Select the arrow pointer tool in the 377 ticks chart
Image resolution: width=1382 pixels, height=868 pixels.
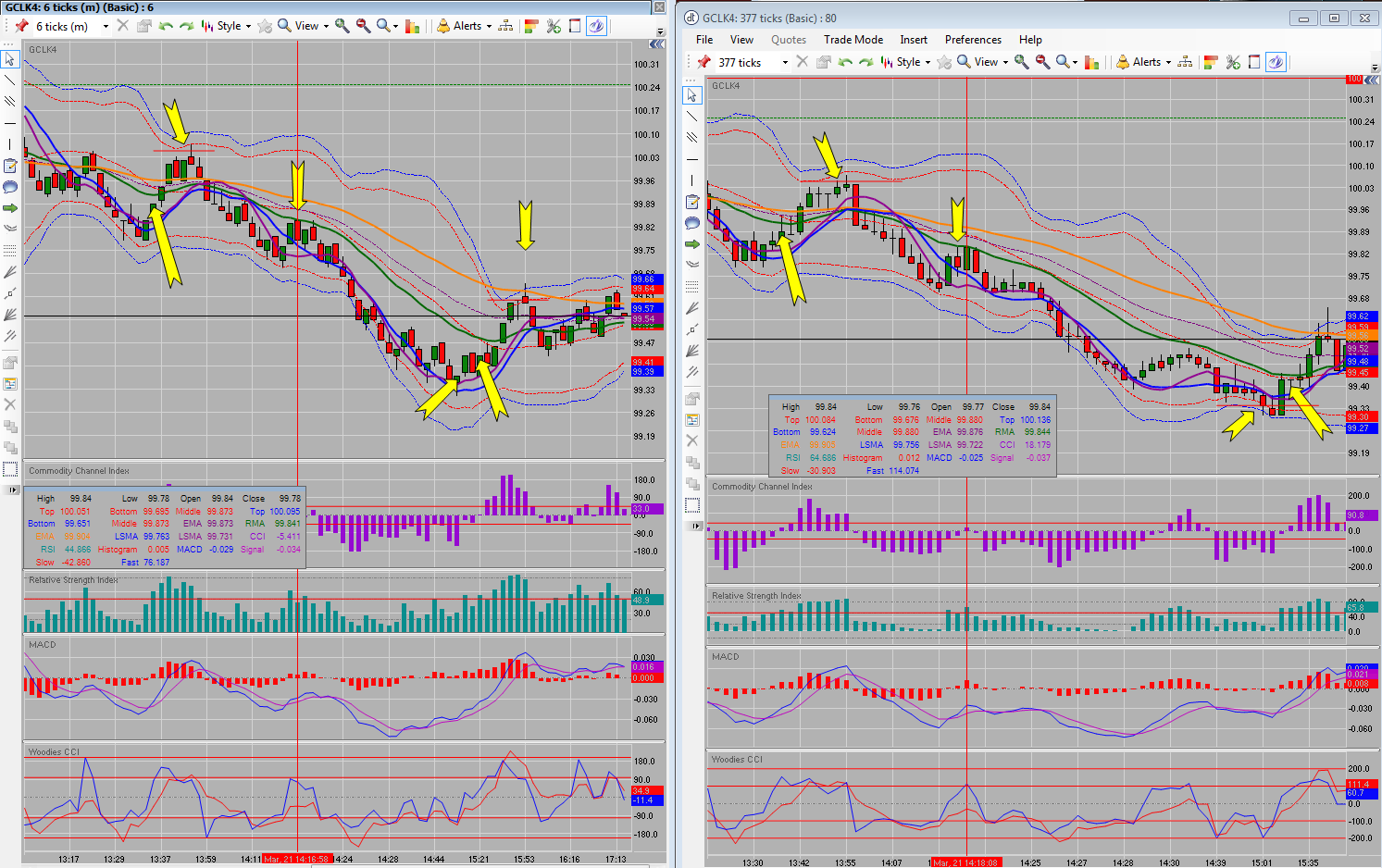[x=692, y=95]
